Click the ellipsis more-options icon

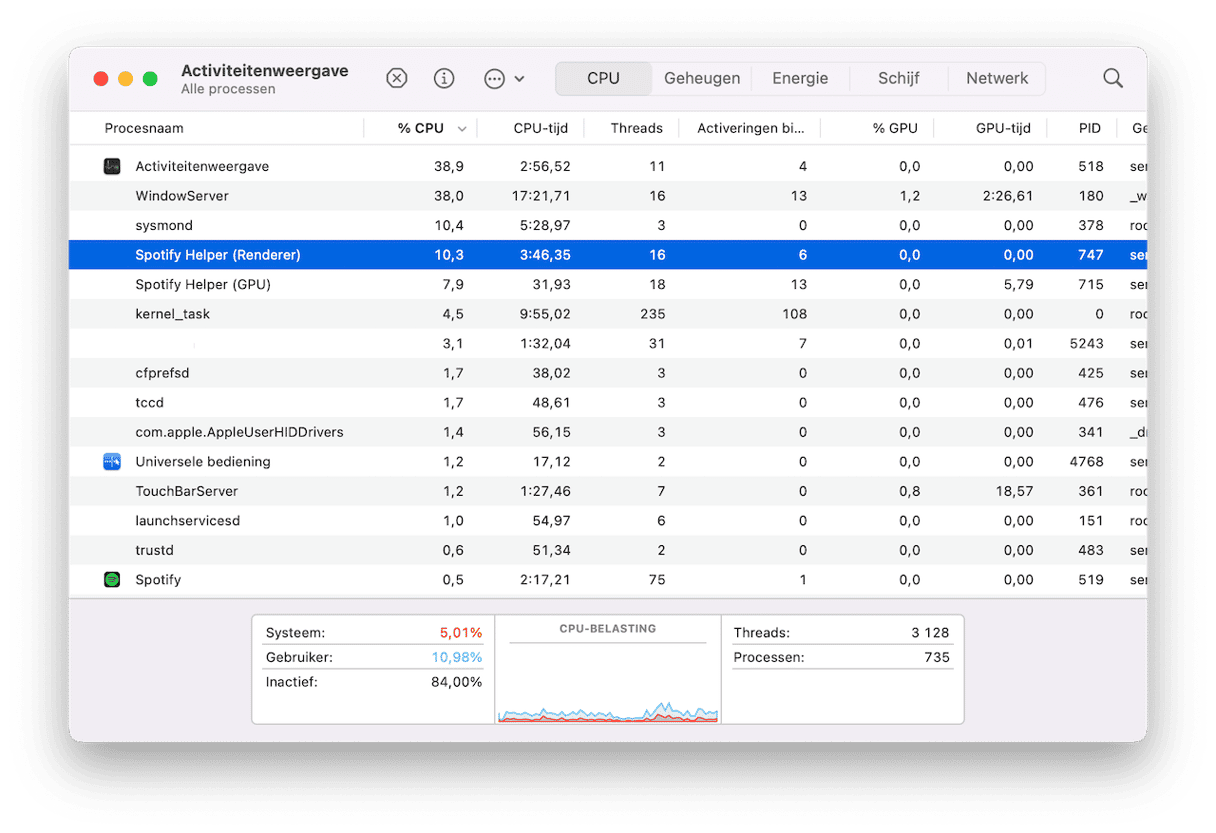coord(494,79)
